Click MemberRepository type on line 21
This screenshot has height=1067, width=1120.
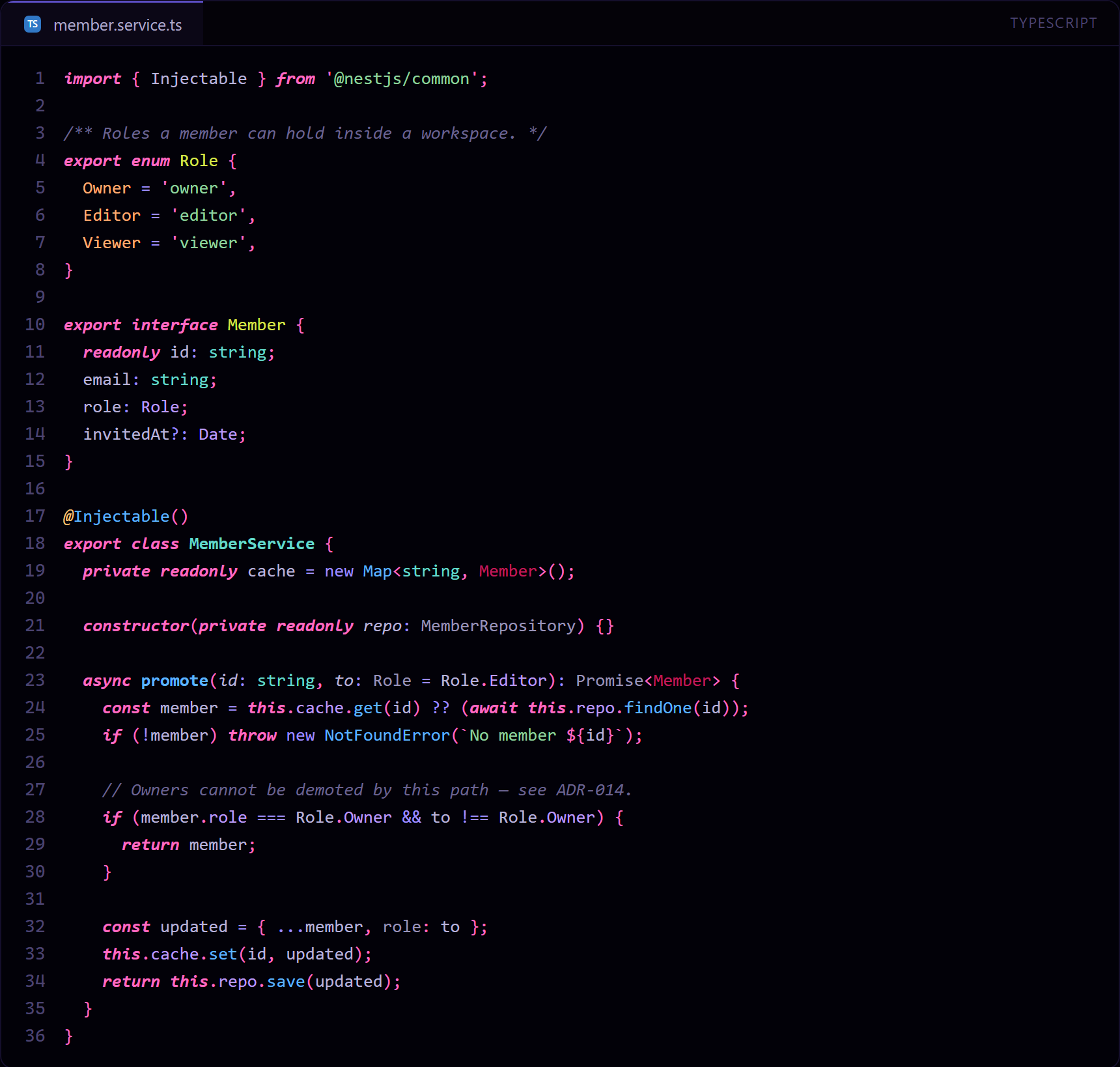(498, 626)
